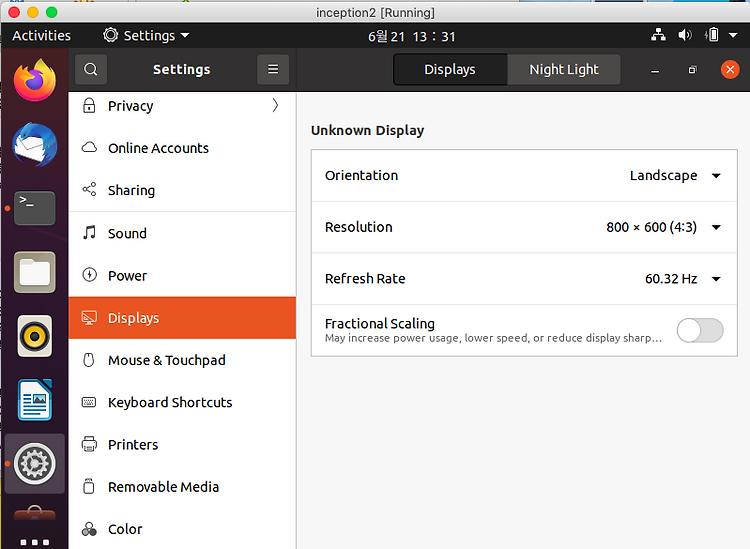This screenshot has width=750, height=549.
Task: Click the search icon in Settings header
Action: click(x=91, y=69)
